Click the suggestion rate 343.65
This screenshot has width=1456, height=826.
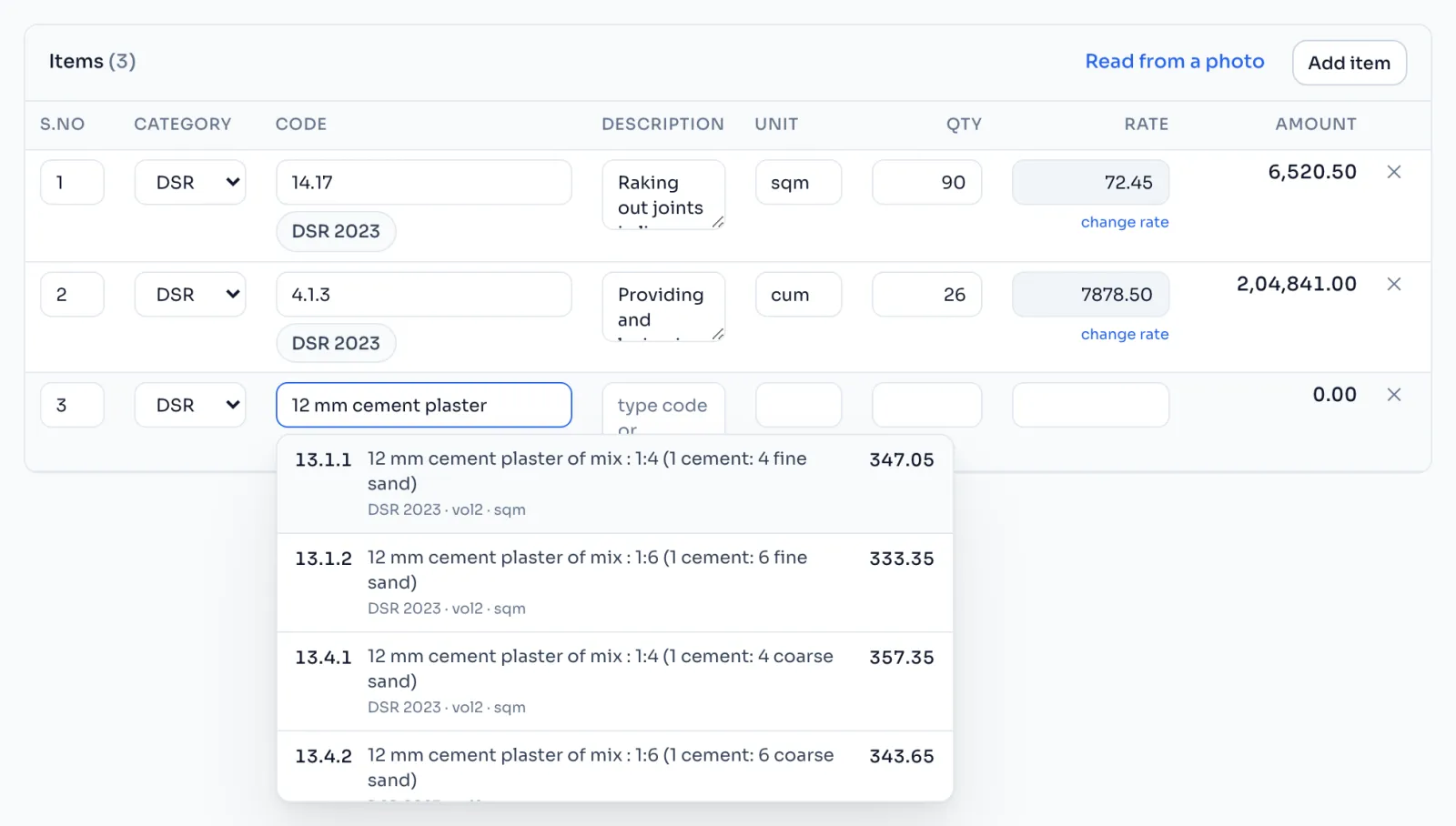[901, 756]
